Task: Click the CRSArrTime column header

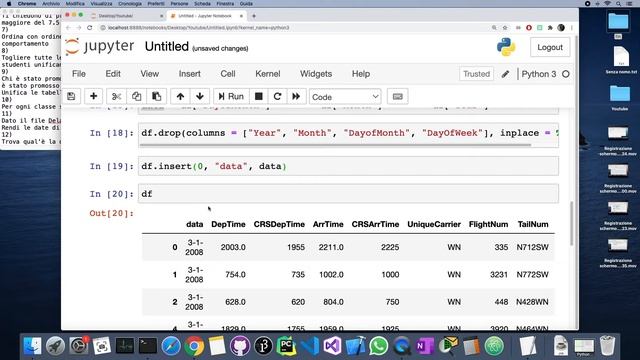Action: point(376,224)
